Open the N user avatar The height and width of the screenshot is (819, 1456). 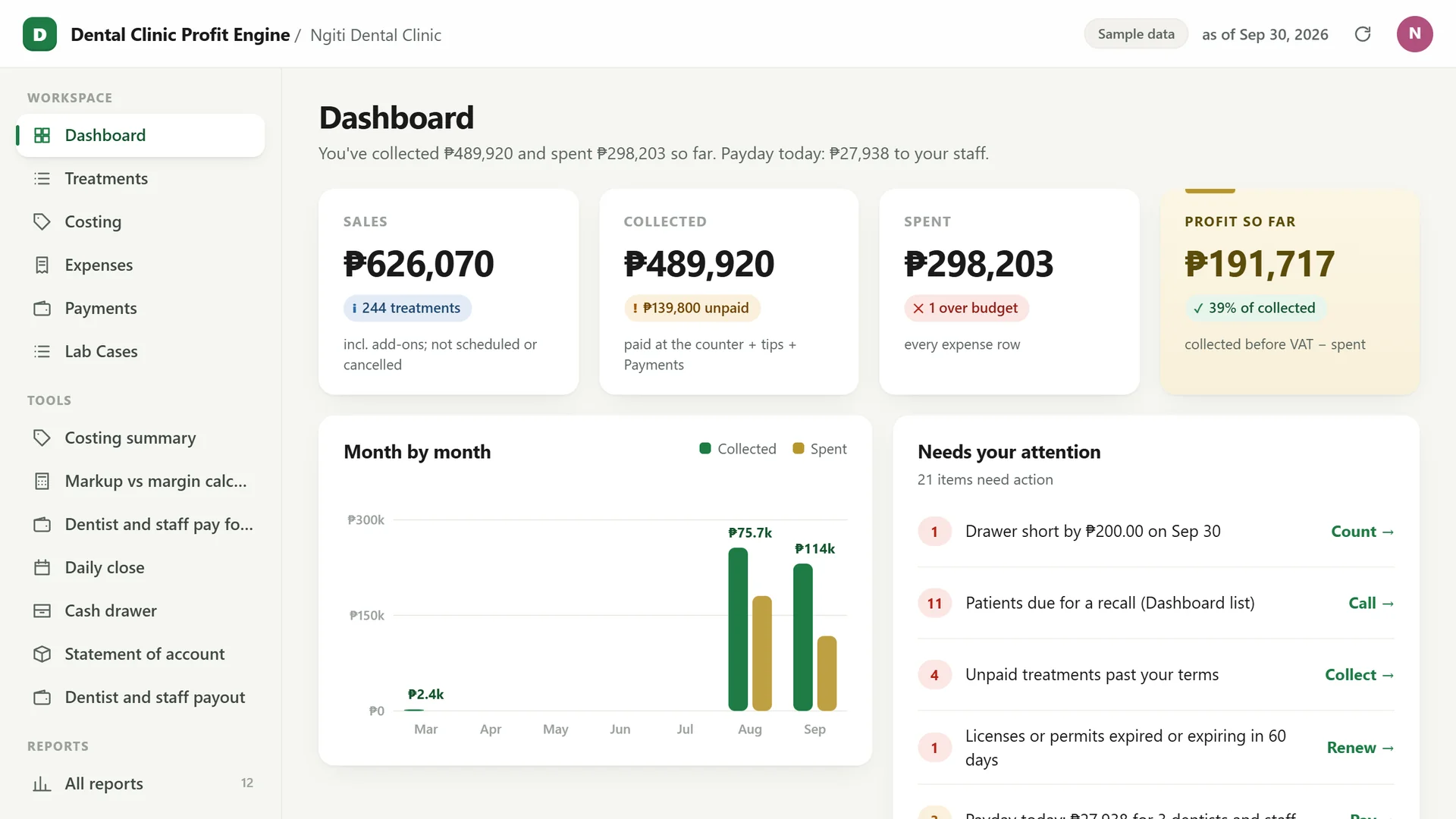(1414, 34)
